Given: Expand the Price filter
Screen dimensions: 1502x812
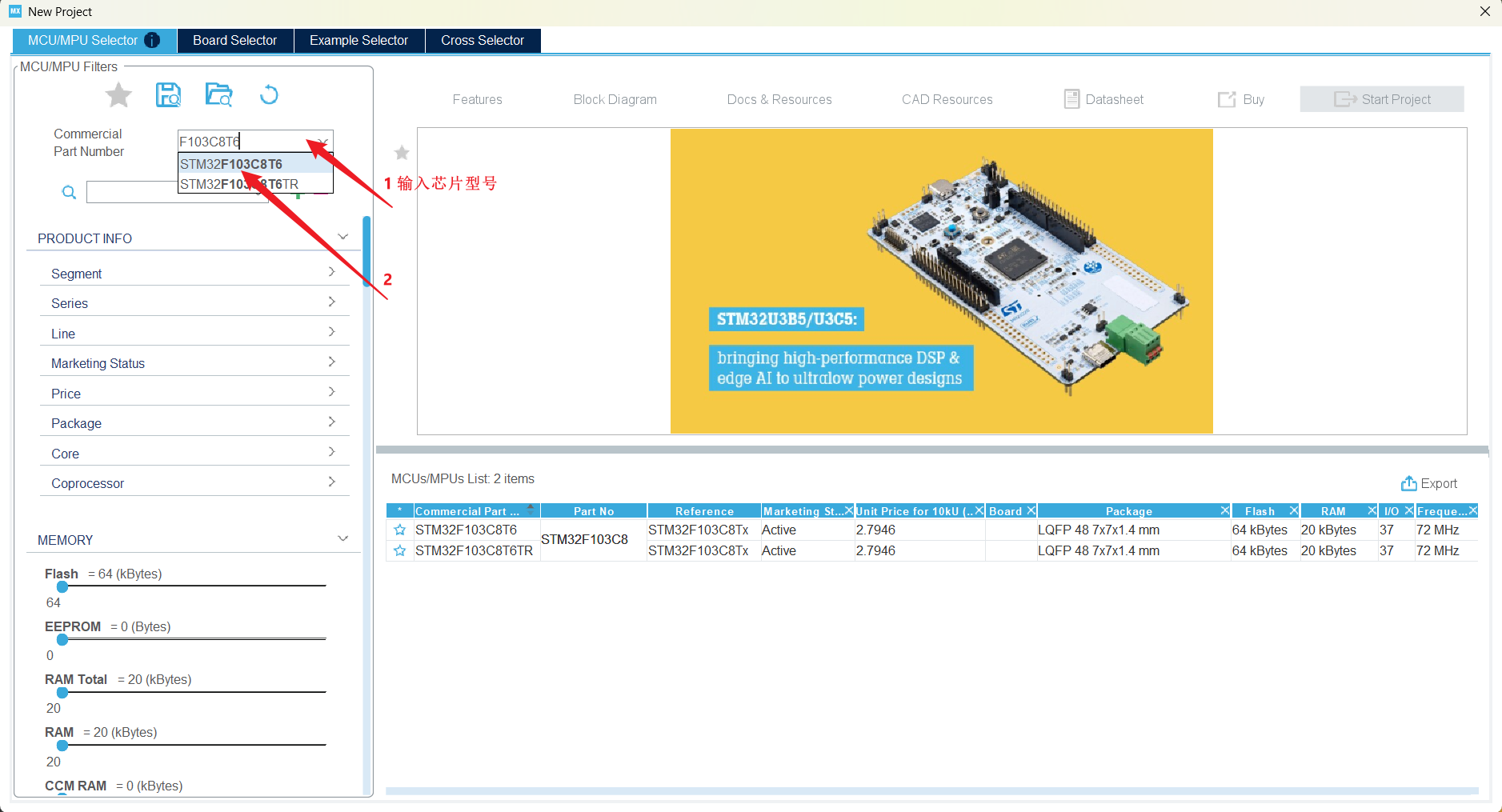Looking at the screenshot, I should click(x=331, y=392).
